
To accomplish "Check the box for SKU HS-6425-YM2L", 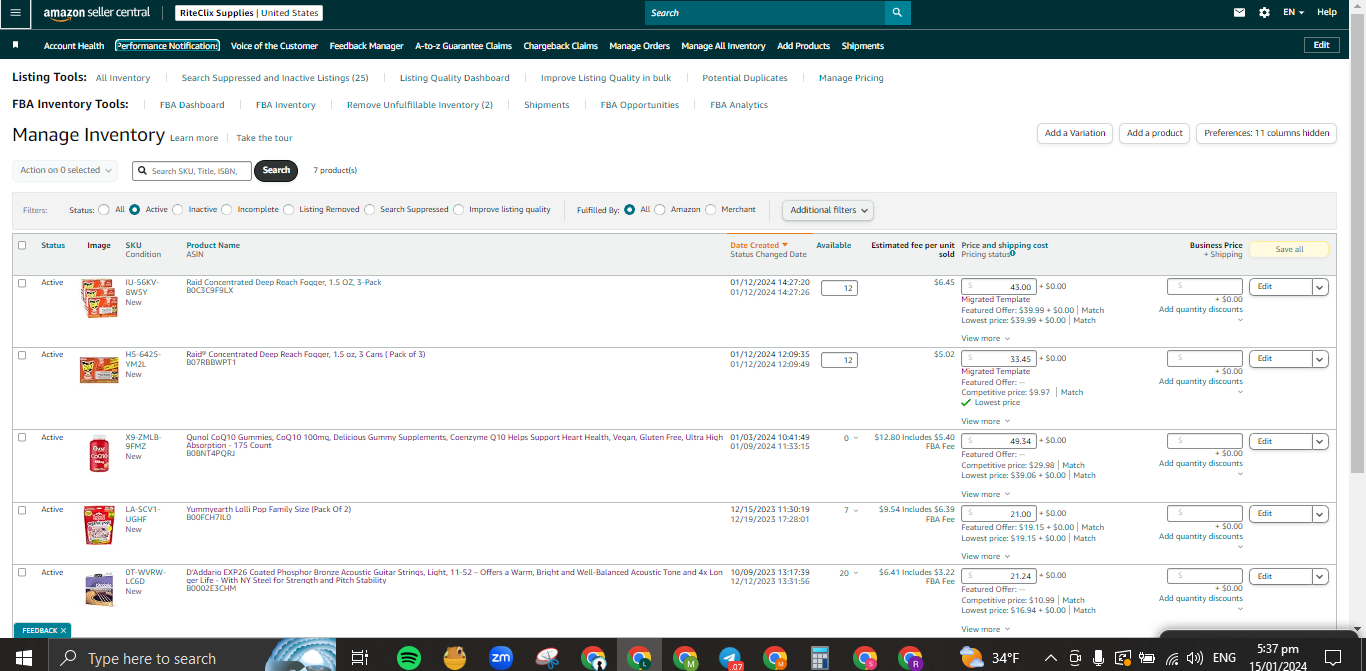I will [22, 355].
